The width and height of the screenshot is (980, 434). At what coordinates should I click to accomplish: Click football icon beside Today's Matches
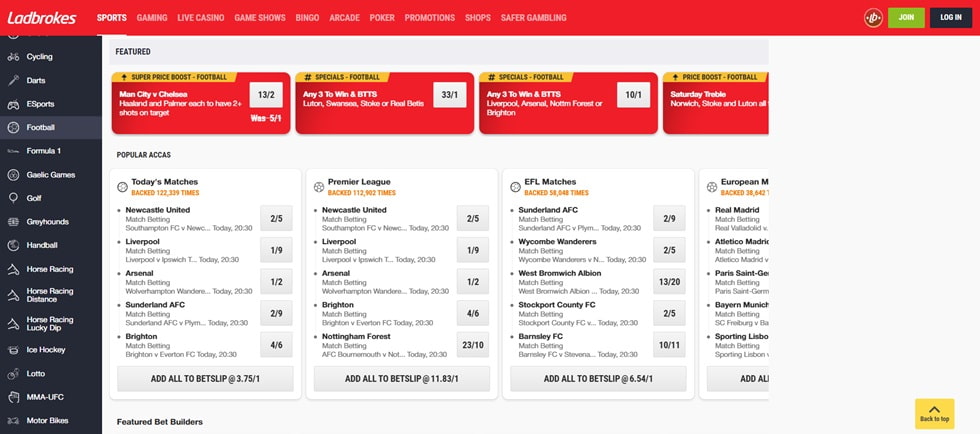[x=122, y=187]
